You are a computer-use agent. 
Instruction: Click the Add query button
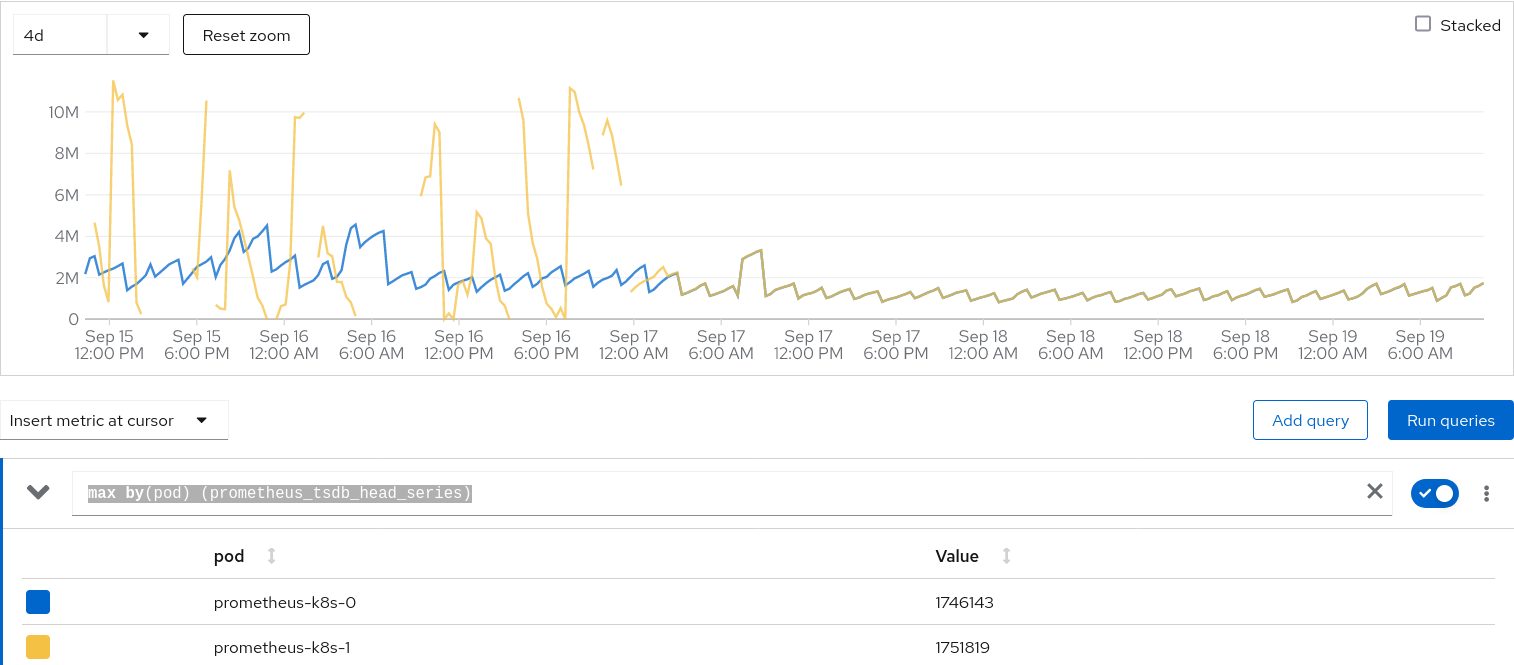[1310, 421]
